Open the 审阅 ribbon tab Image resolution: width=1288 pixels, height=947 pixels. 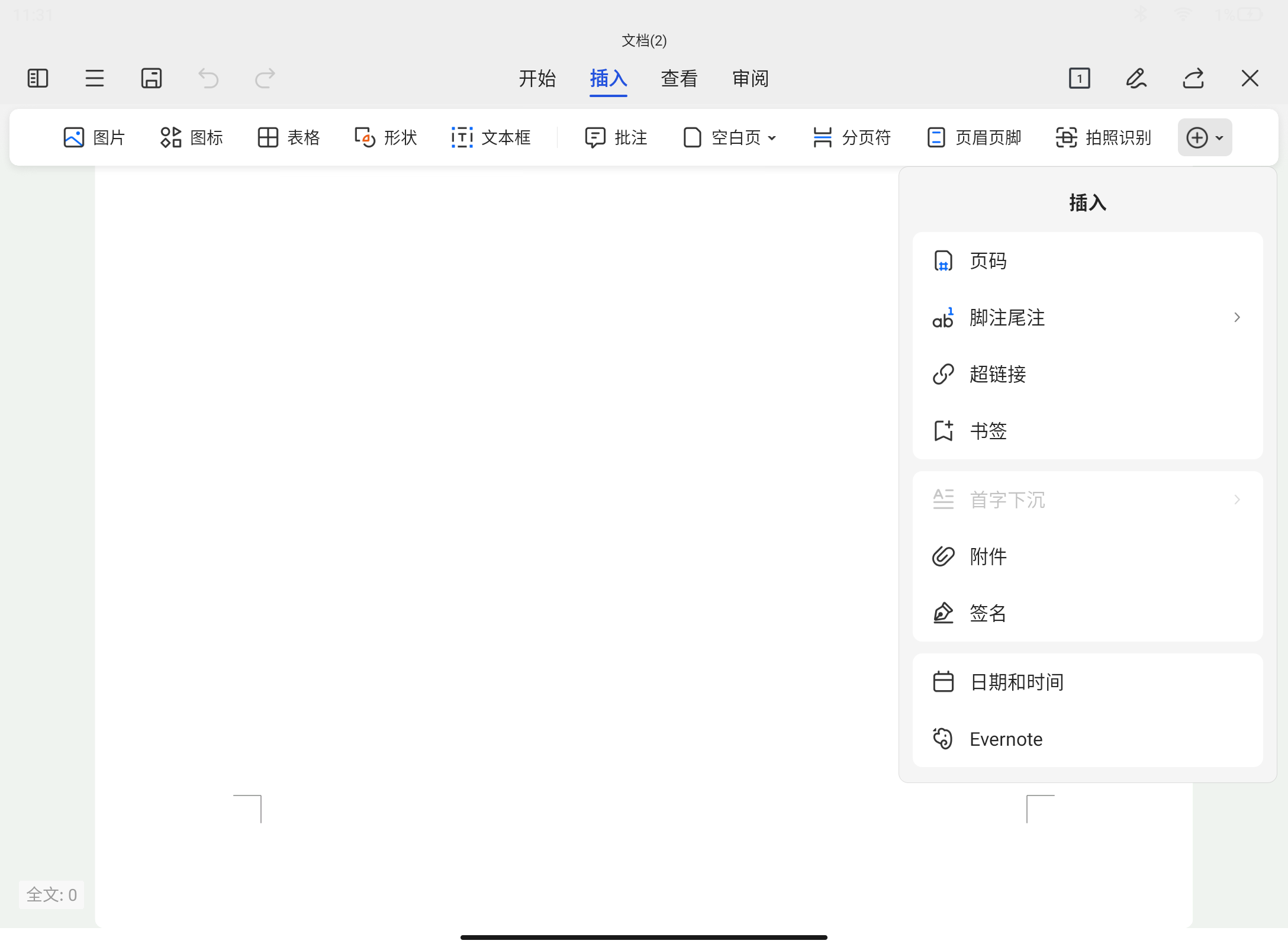pyautogui.click(x=750, y=78)
